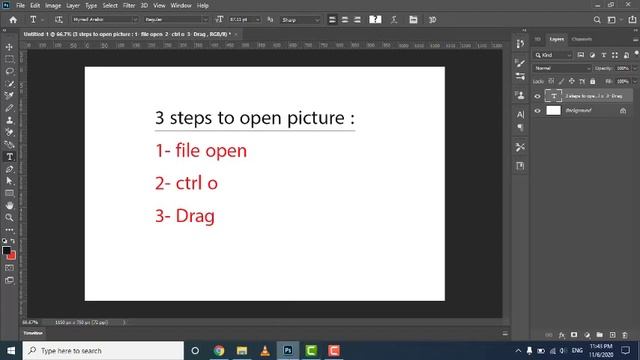This screenshot has width=640, height=360.
Task: Add a layer mask icon
Action: tap(574, 335)
